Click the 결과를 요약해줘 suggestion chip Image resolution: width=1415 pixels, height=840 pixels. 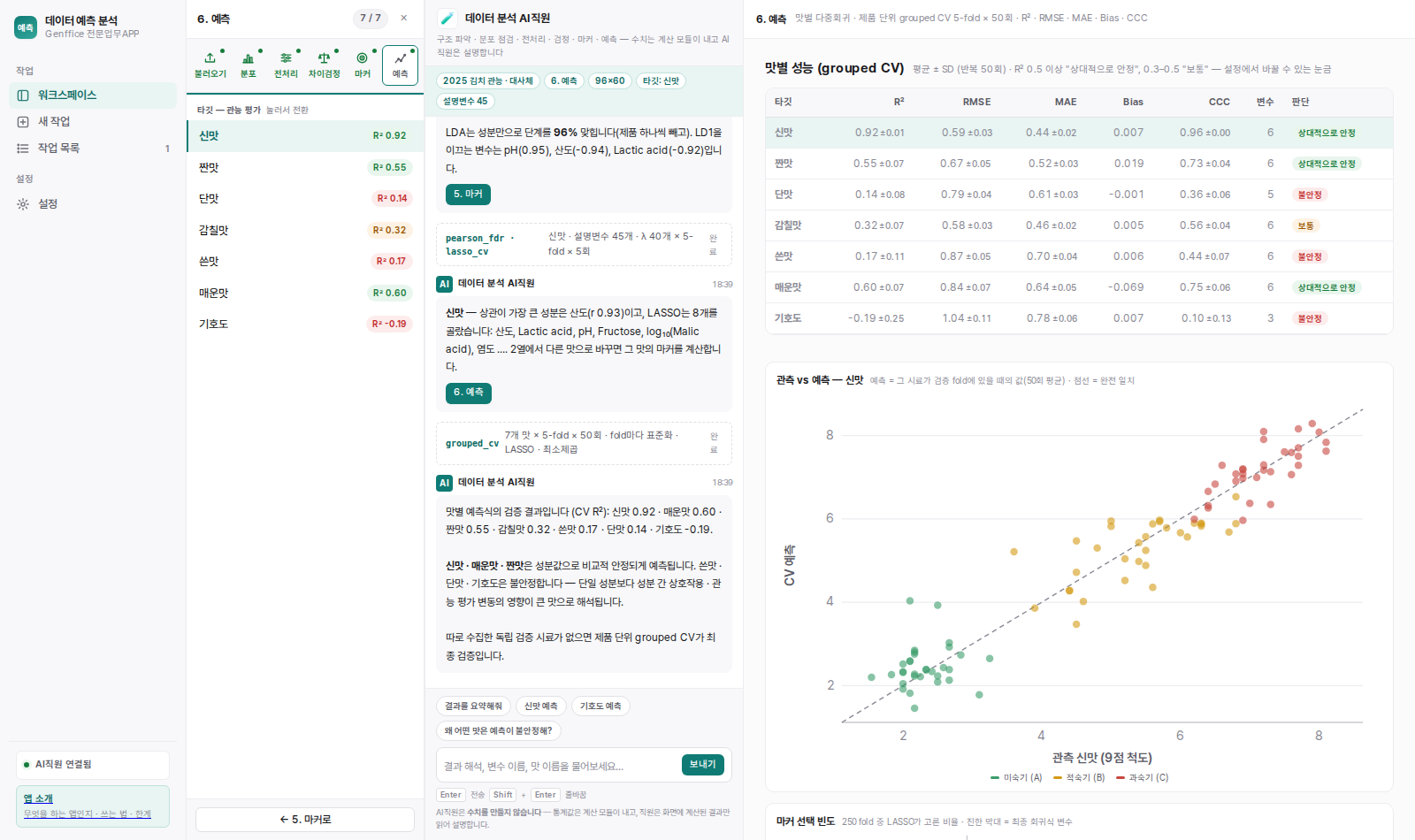click(x=473, y=706)
